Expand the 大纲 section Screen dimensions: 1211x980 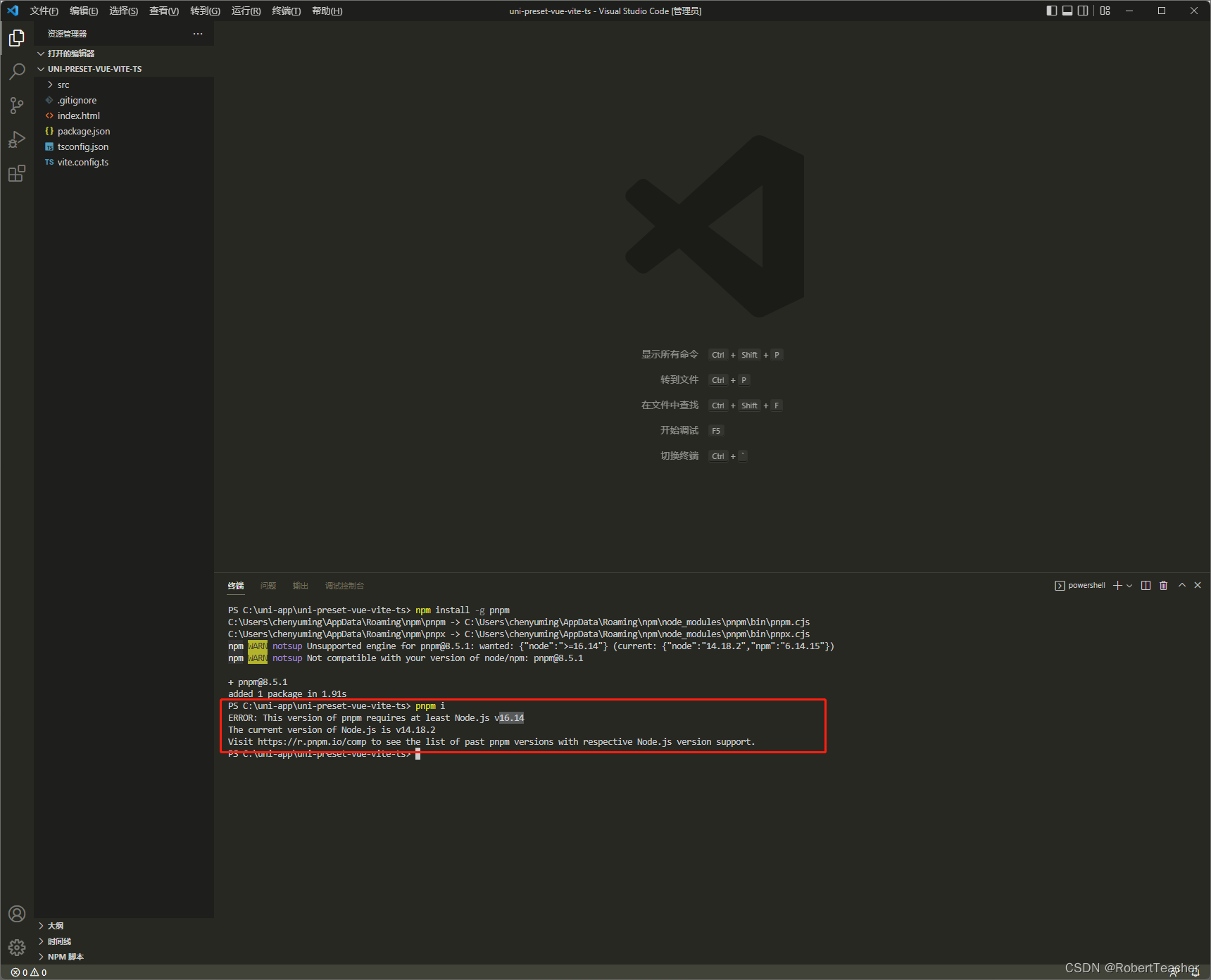click(x=124, y=926)
